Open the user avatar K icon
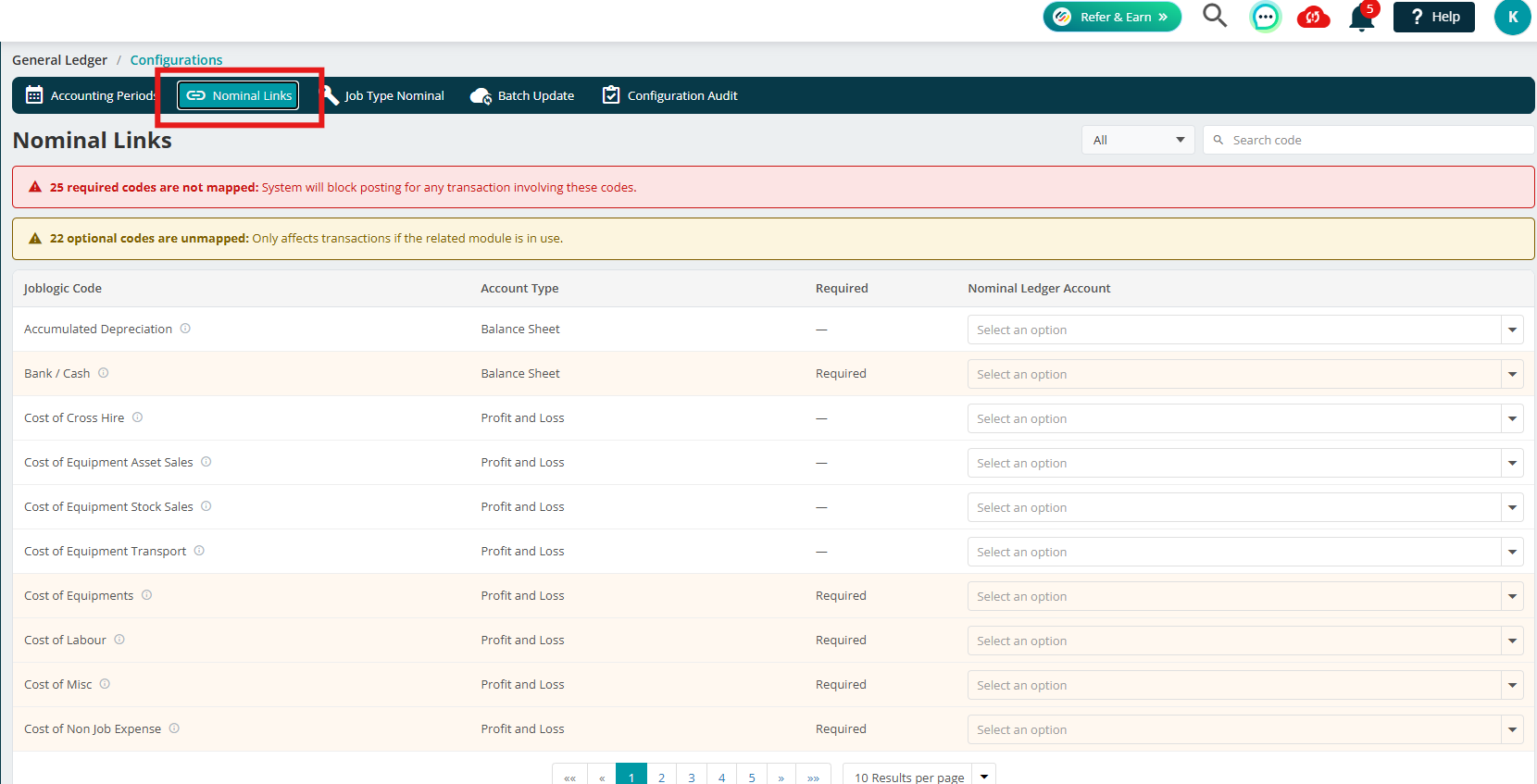This screenshot has height=784, width=1537. click(x=1512, y=17)
